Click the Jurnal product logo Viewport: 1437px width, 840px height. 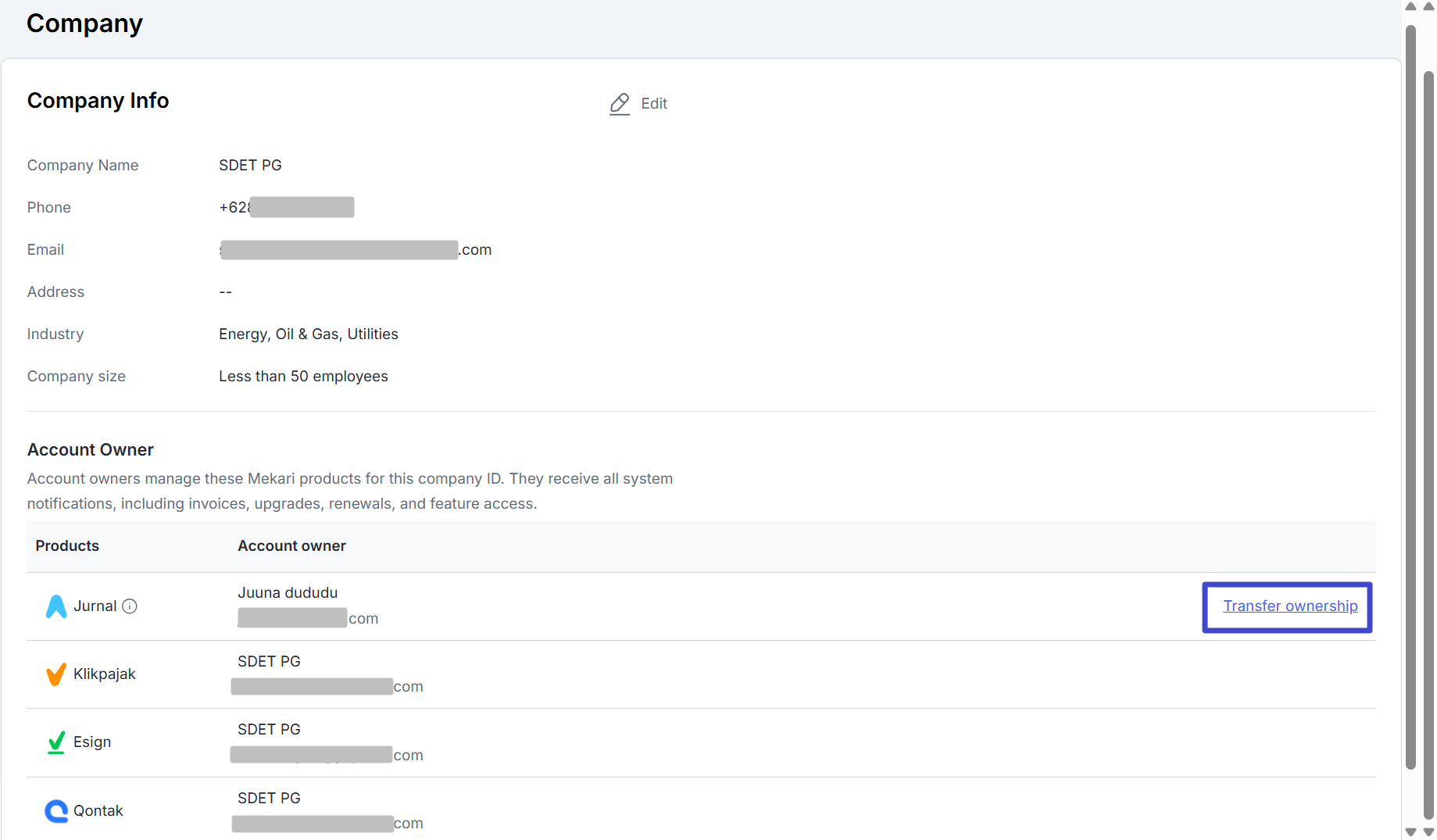56,606
